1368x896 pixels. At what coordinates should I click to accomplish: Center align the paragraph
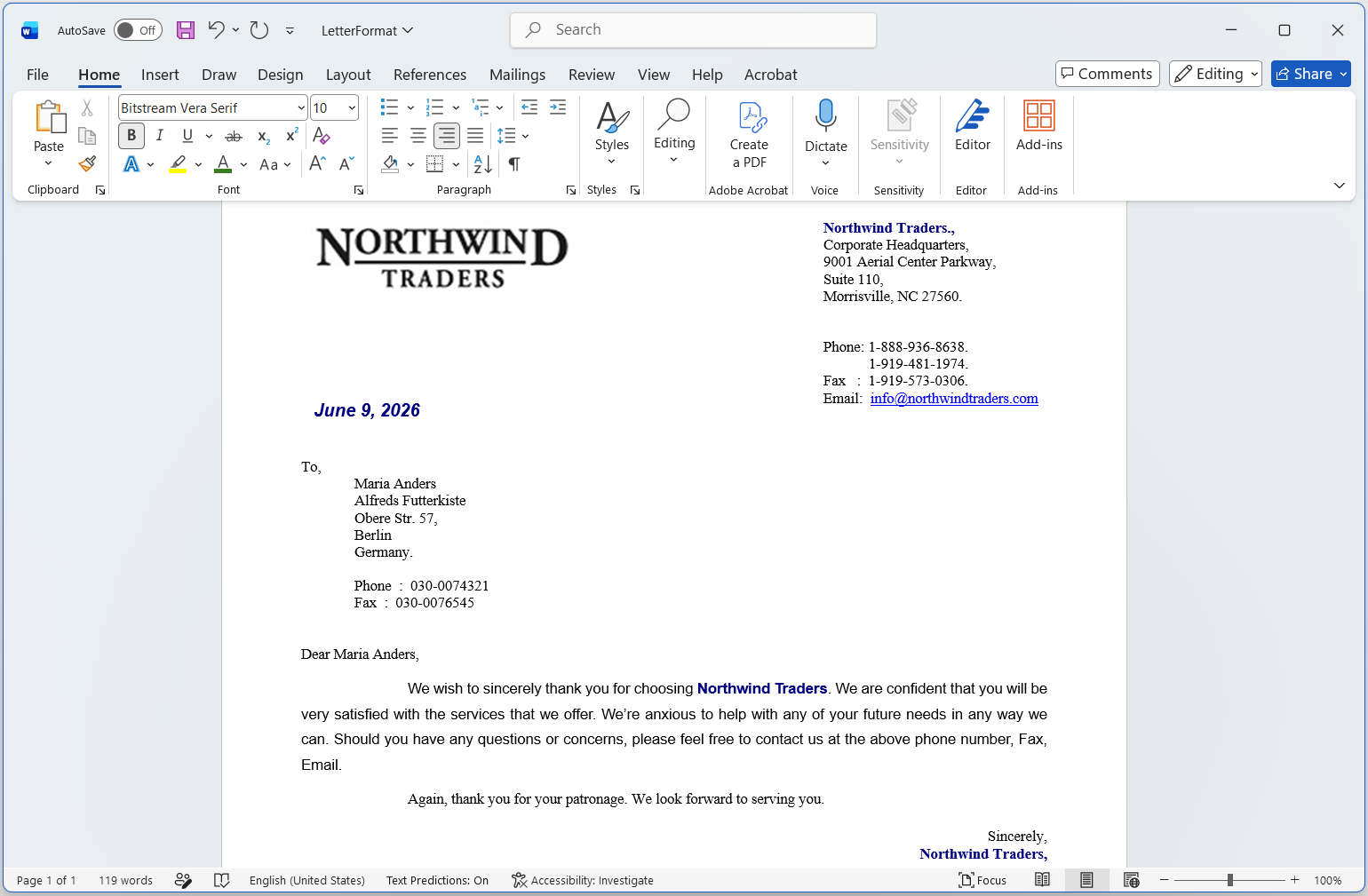[418, 136]
